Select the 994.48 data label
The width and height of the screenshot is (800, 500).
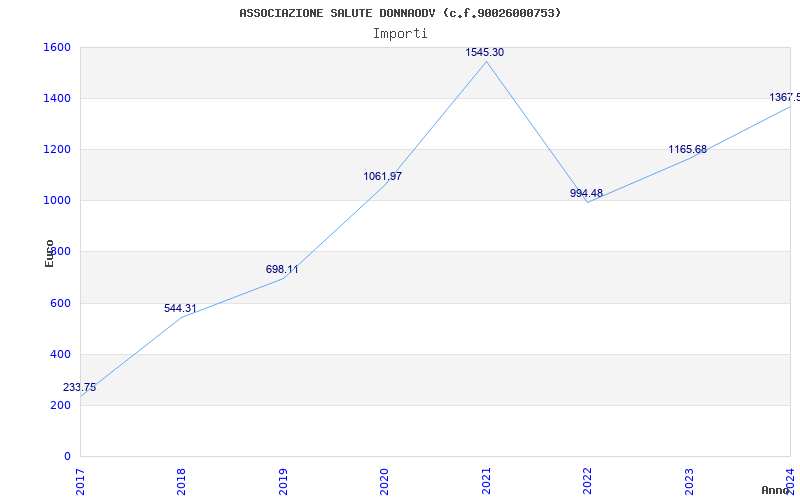coord(586,193)
